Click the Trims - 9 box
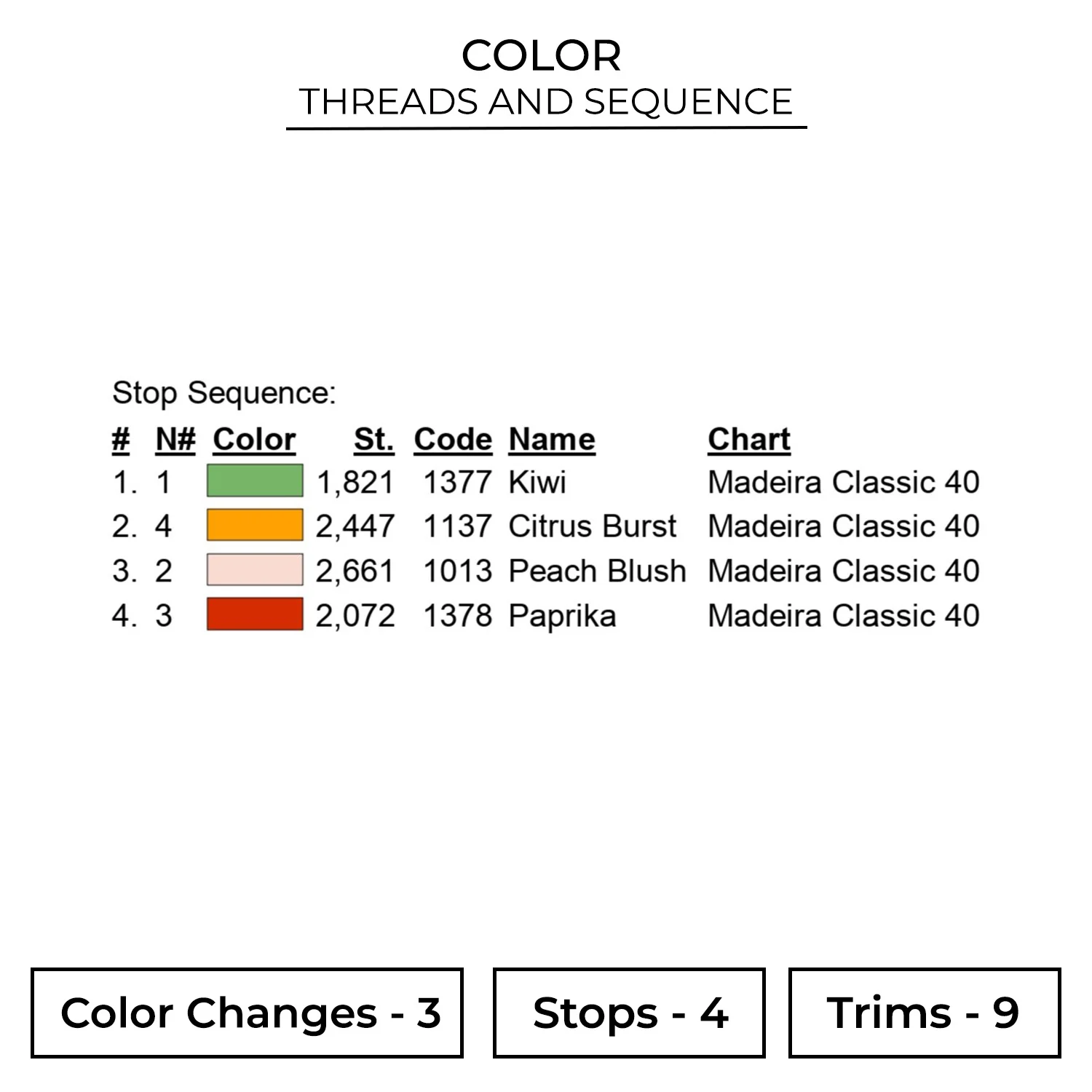The image size is (1092, 1092). click(x=925, y=1013)
